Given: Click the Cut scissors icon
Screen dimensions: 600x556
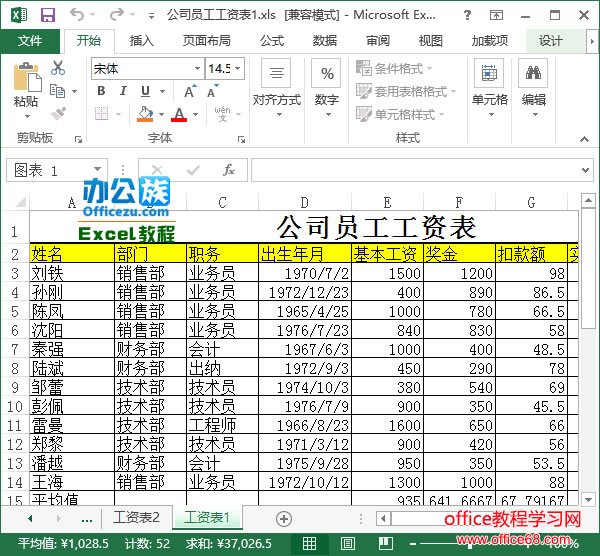Looking at the screenshot, I should coord(58,68).
